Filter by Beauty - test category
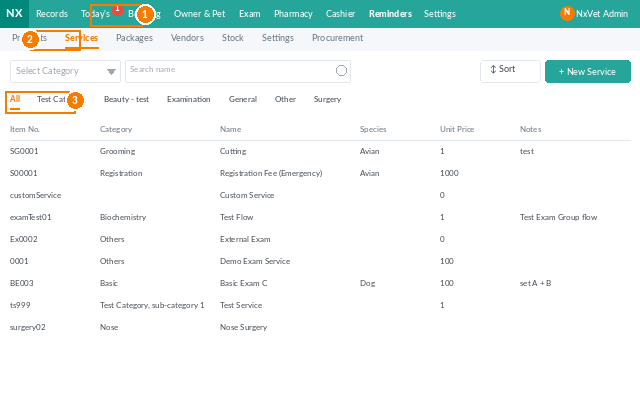640x400 pixels. (126, 99)
